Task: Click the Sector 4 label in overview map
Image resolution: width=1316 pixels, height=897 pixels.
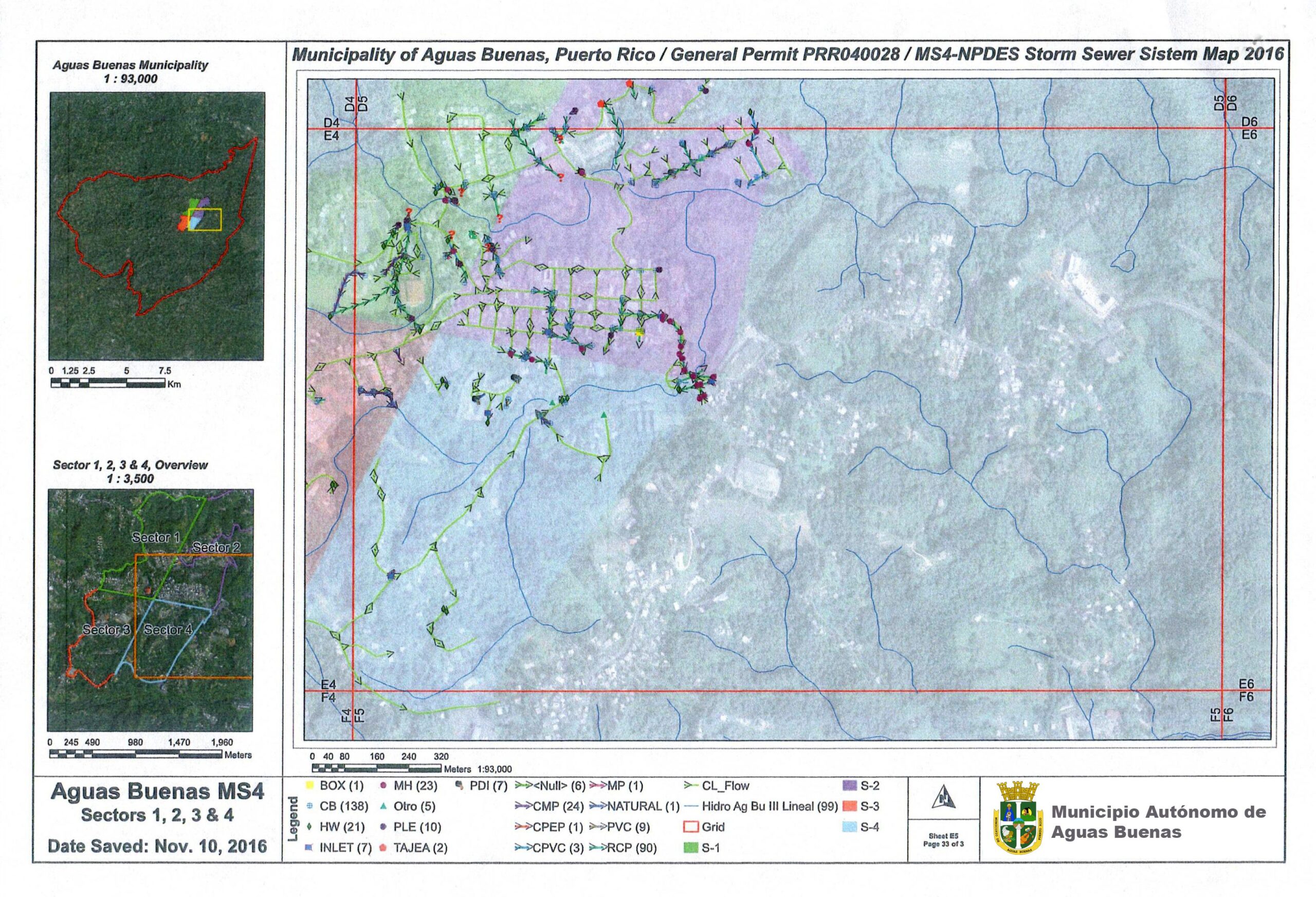Action: pos(168,630)
